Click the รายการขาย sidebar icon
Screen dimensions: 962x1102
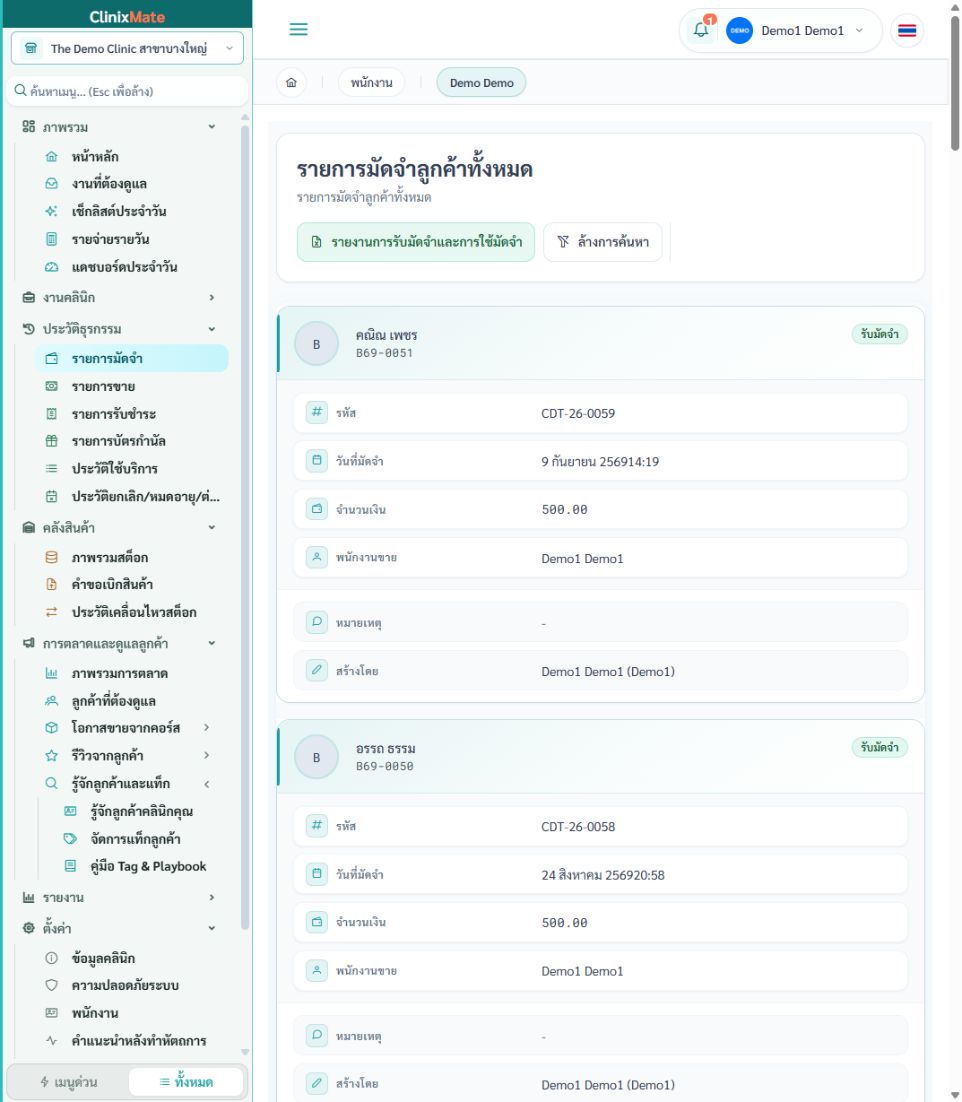(x=51, y=387)
